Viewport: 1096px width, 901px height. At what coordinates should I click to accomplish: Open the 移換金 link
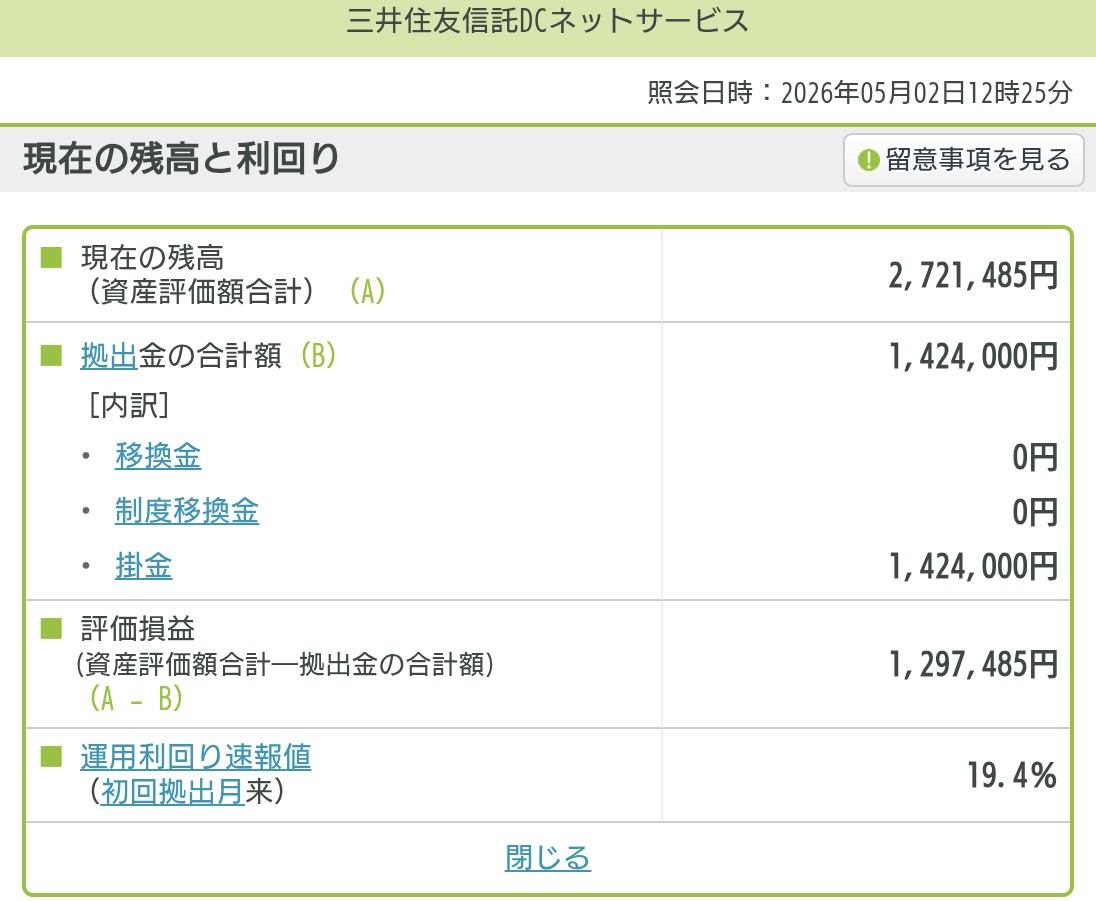158,456
